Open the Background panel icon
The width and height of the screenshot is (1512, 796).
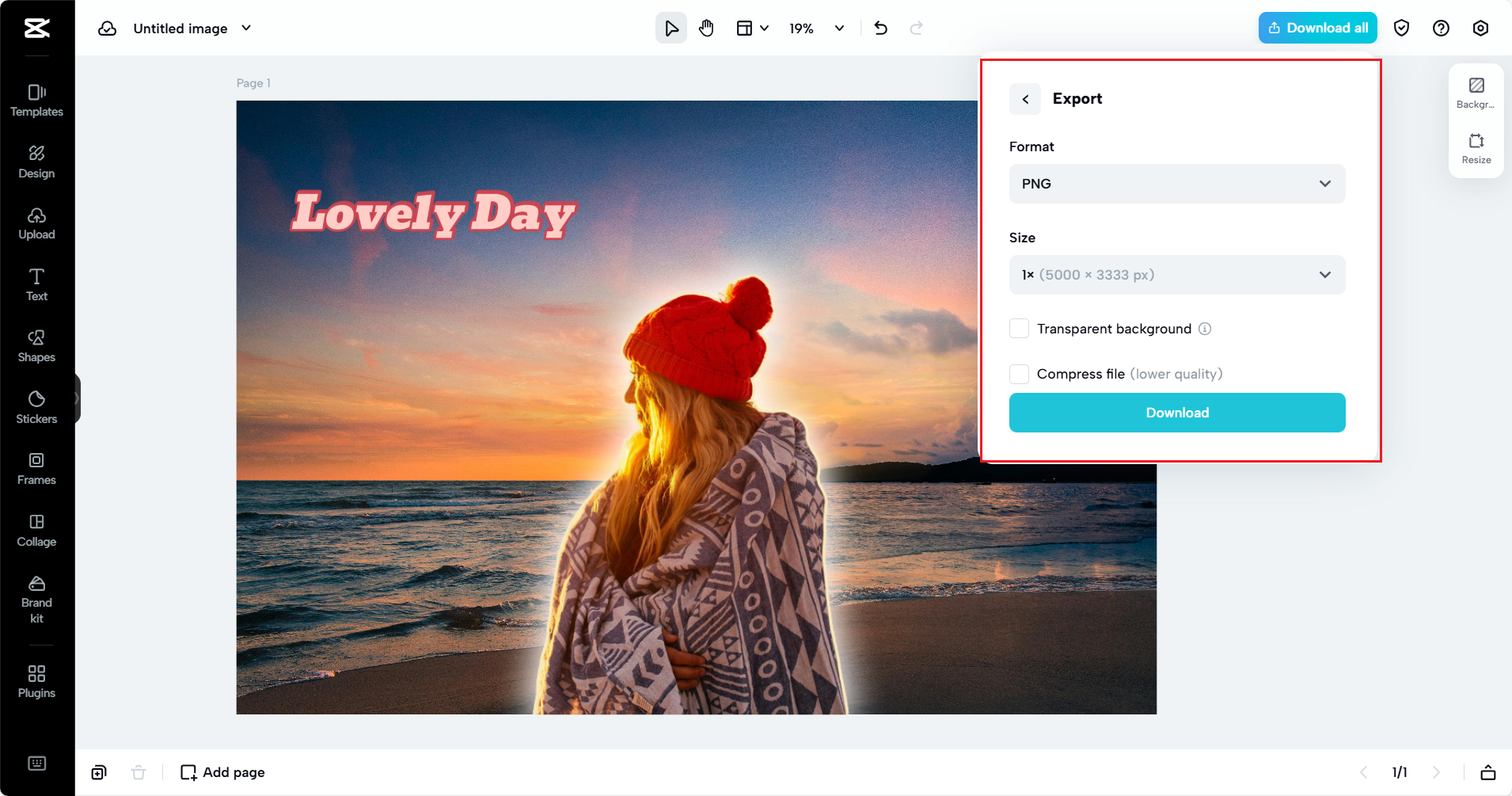[1476, 93]
